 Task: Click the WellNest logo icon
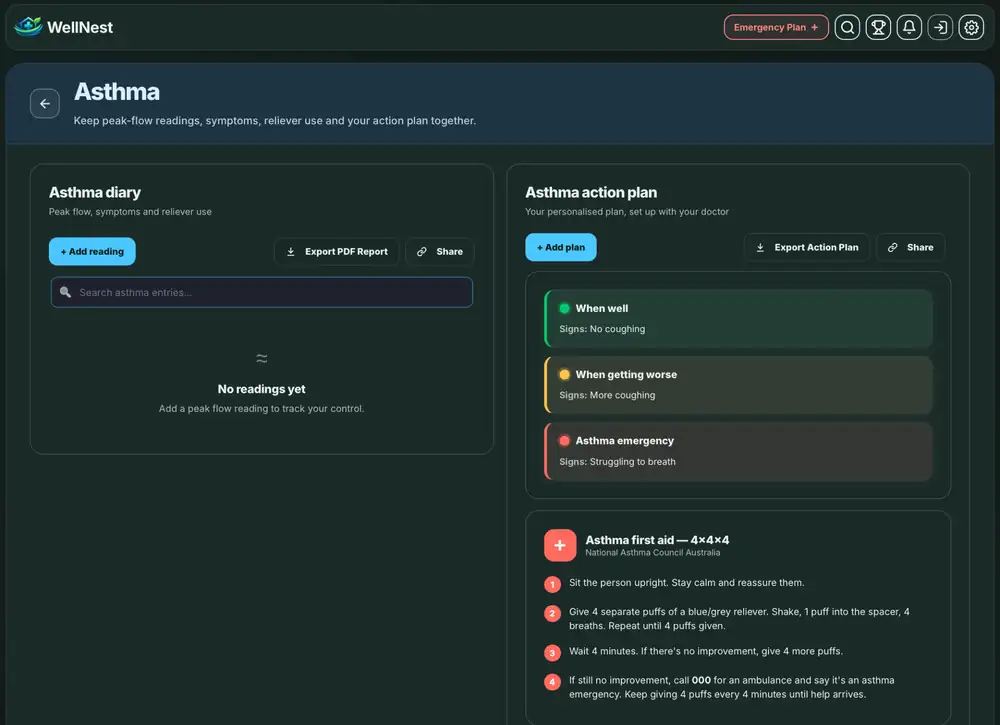pos(28,27)
